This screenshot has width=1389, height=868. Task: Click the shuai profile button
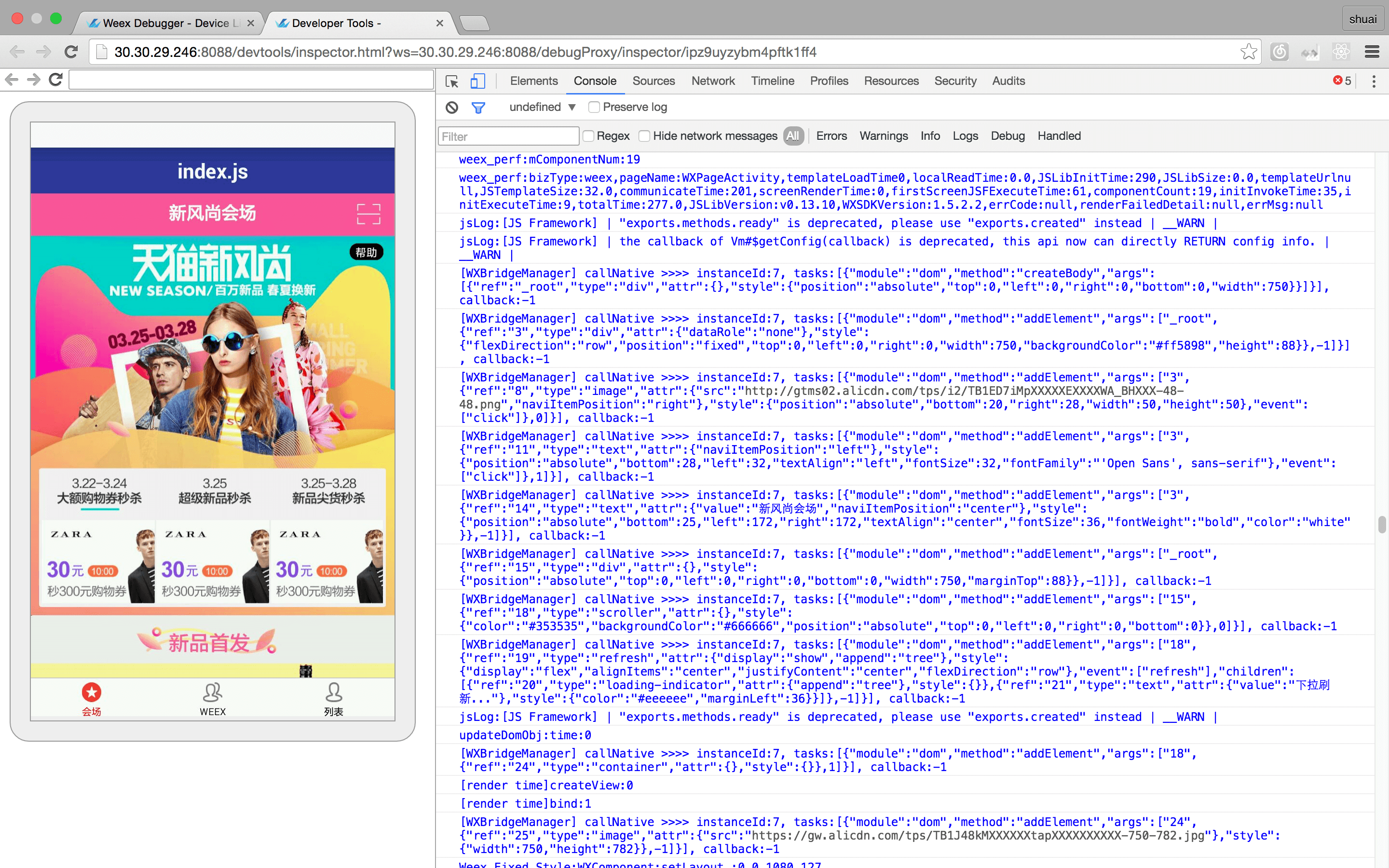[1362, 19]
